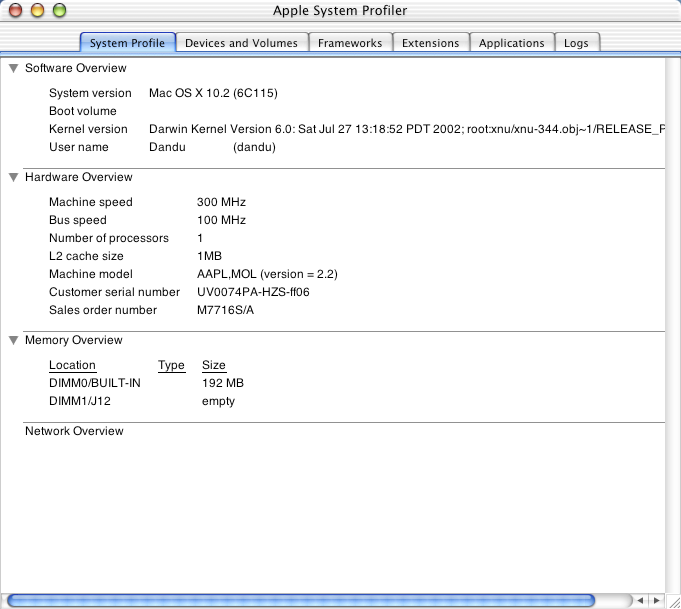681x609 pixels.
Task: Click the green zoom window button
Action: pos(58,10)
